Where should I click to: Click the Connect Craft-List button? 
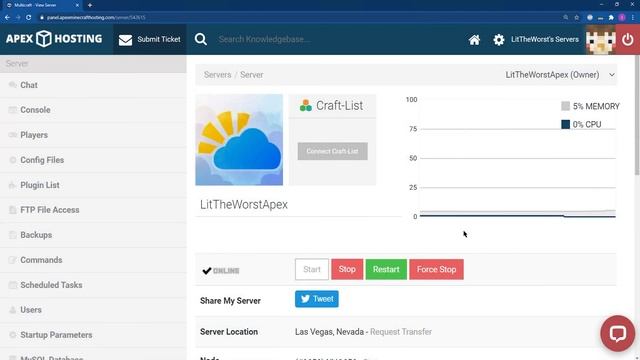333,151
